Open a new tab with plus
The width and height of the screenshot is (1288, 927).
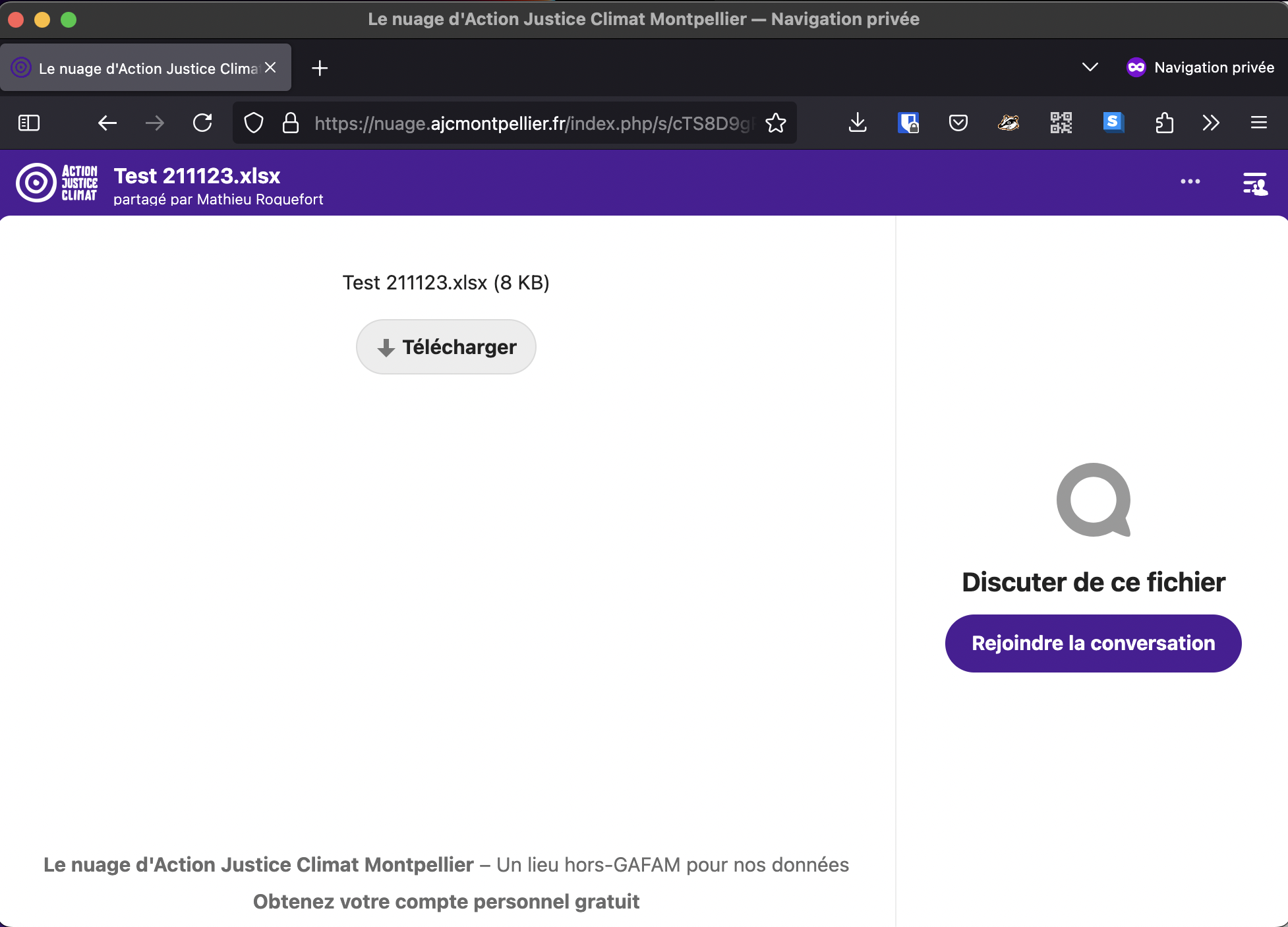click(x=320, y=68)
